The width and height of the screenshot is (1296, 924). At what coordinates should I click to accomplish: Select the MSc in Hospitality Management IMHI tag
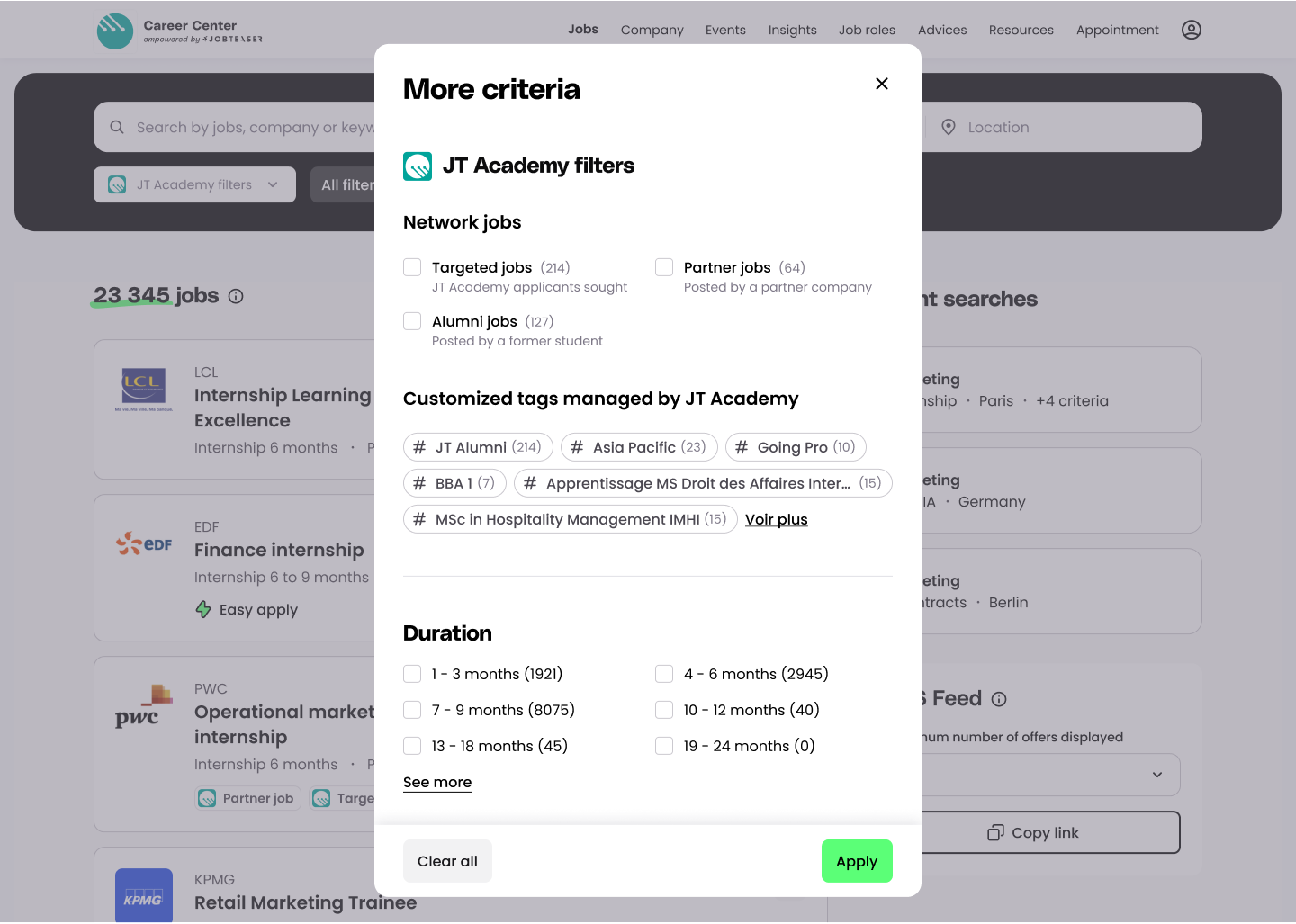point(571,519)
